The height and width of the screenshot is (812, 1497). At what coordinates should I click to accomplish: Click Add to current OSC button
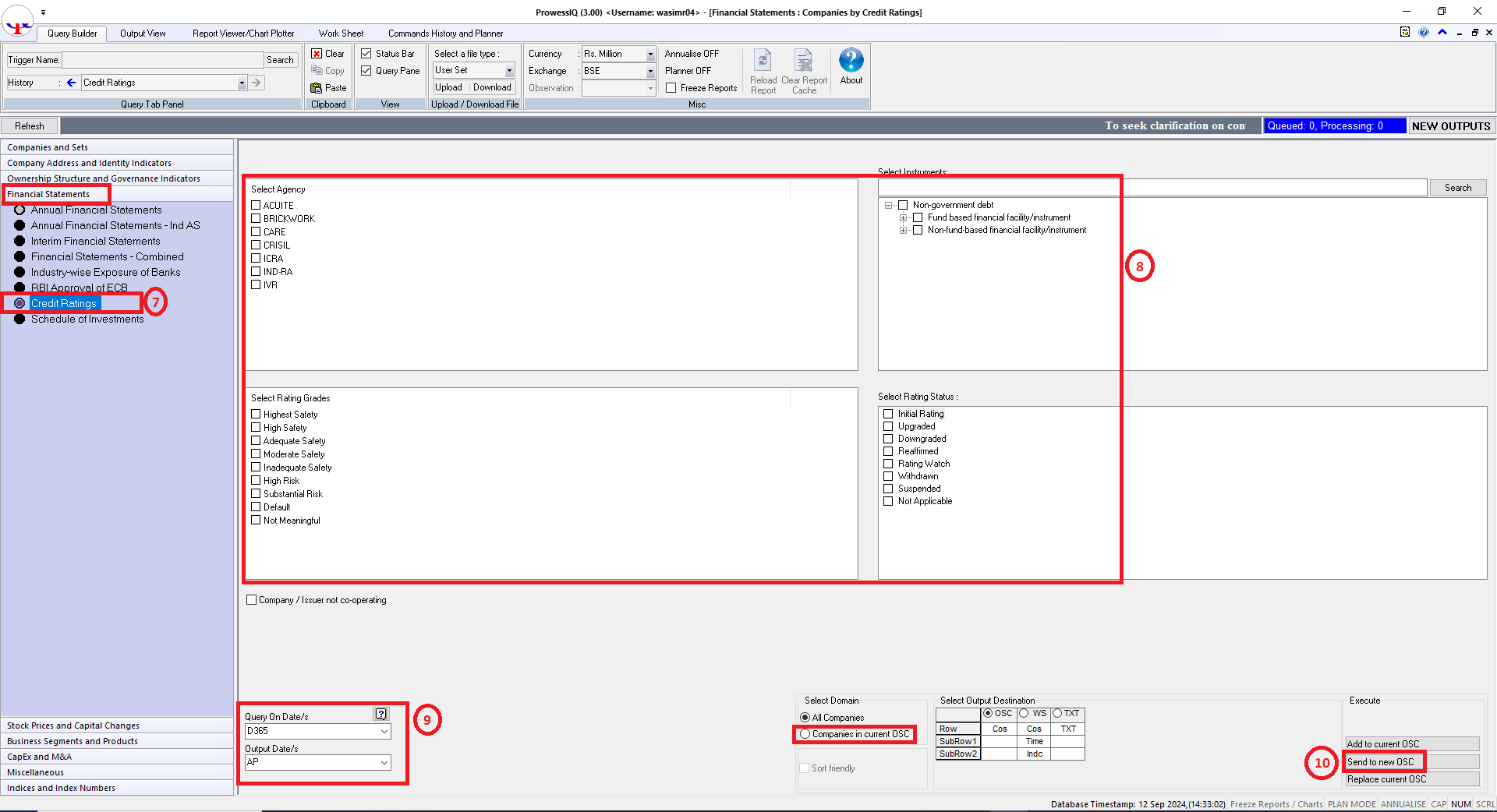pyautogui.click(x=1412, y=744)
